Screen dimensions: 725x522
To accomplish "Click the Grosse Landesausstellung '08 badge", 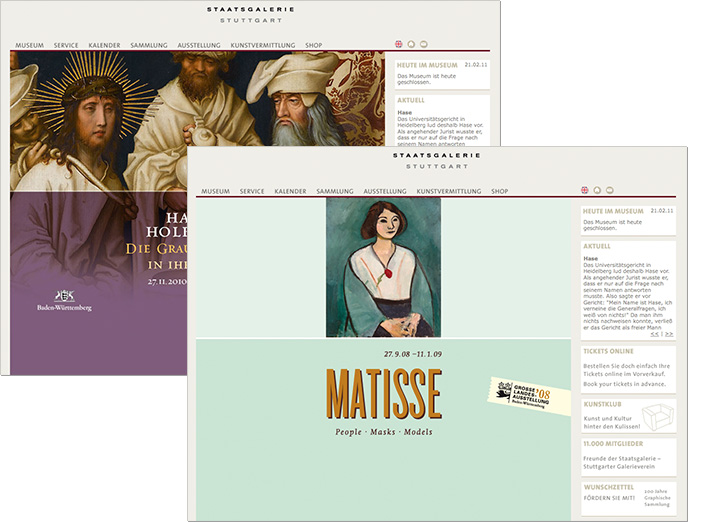I will tap(529, 394).
